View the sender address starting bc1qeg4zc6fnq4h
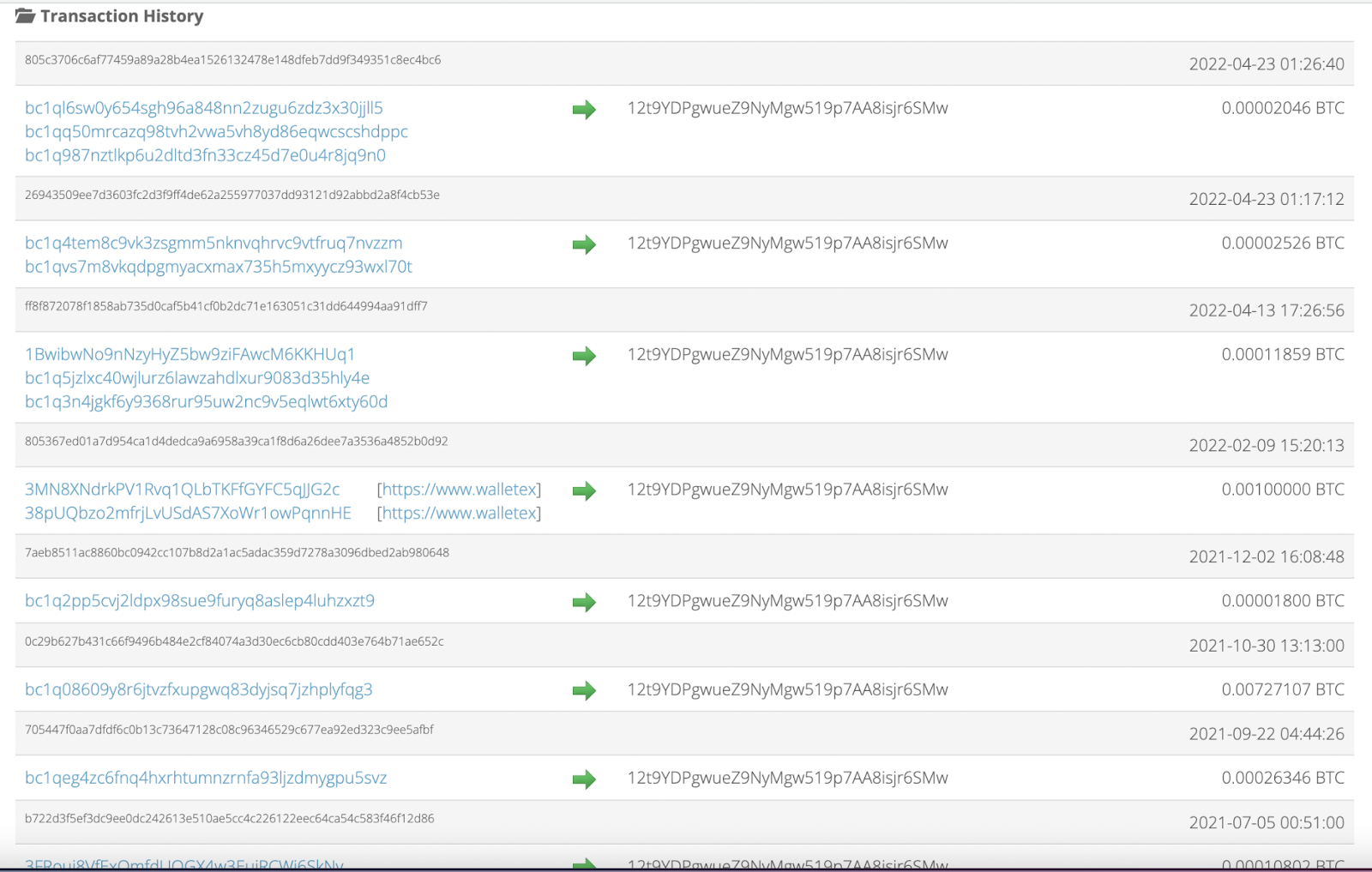Screen dimensions: 1372x872 (206, 779)
